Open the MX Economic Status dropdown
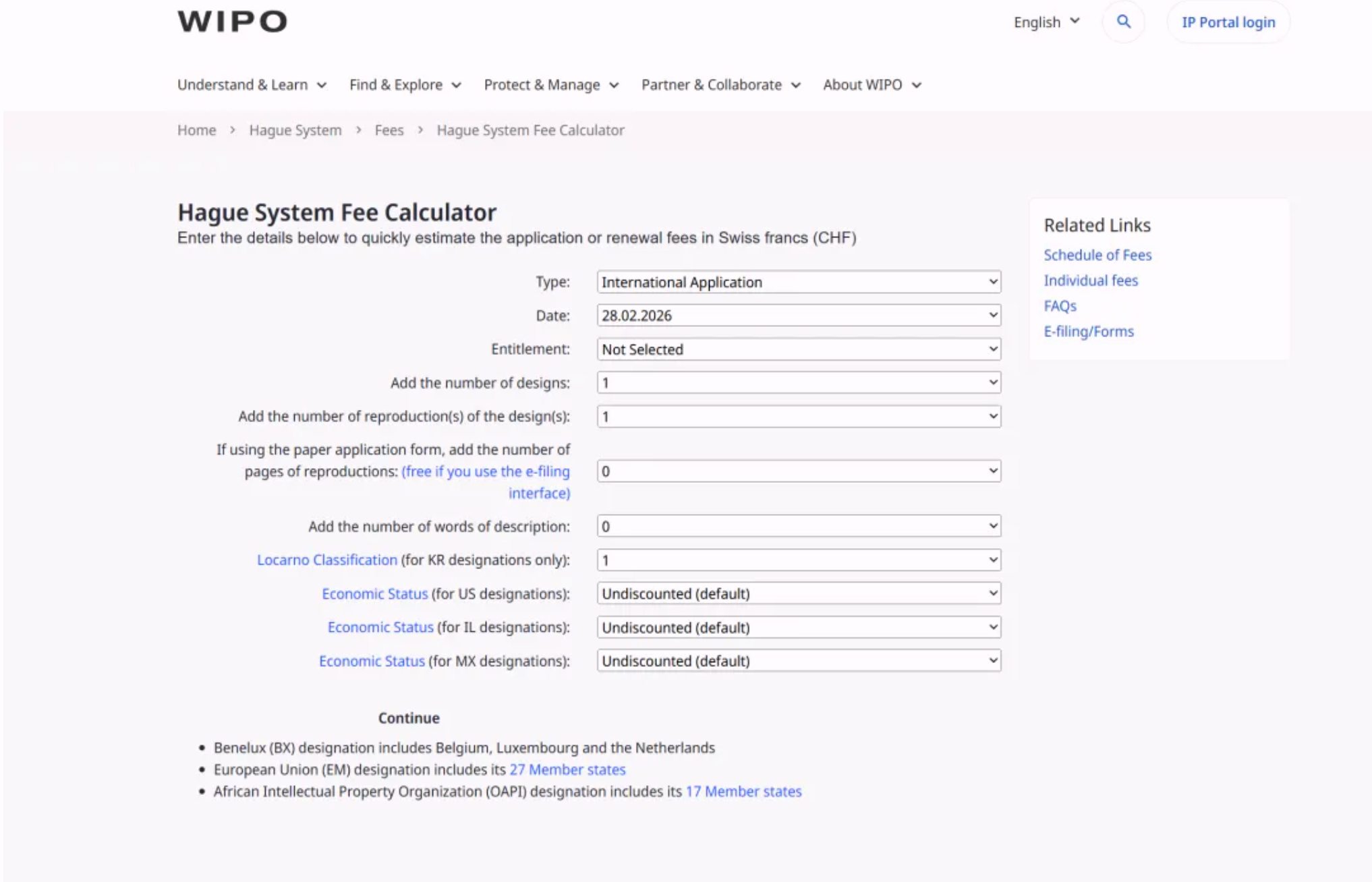The height and width of the screenshot is (882, 1372). (799, 661)
